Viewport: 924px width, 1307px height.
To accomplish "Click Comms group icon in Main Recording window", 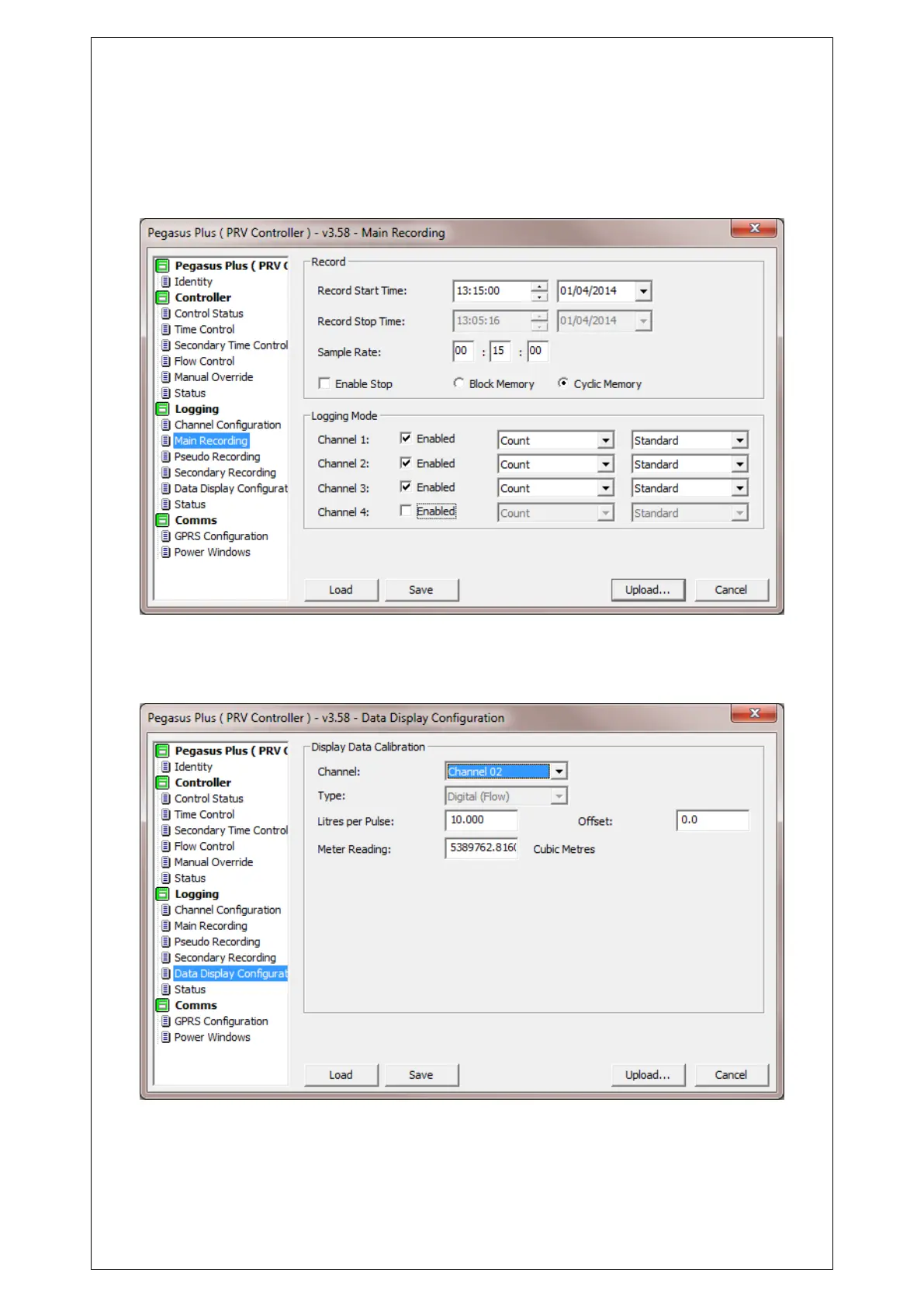I will point(162,520).
